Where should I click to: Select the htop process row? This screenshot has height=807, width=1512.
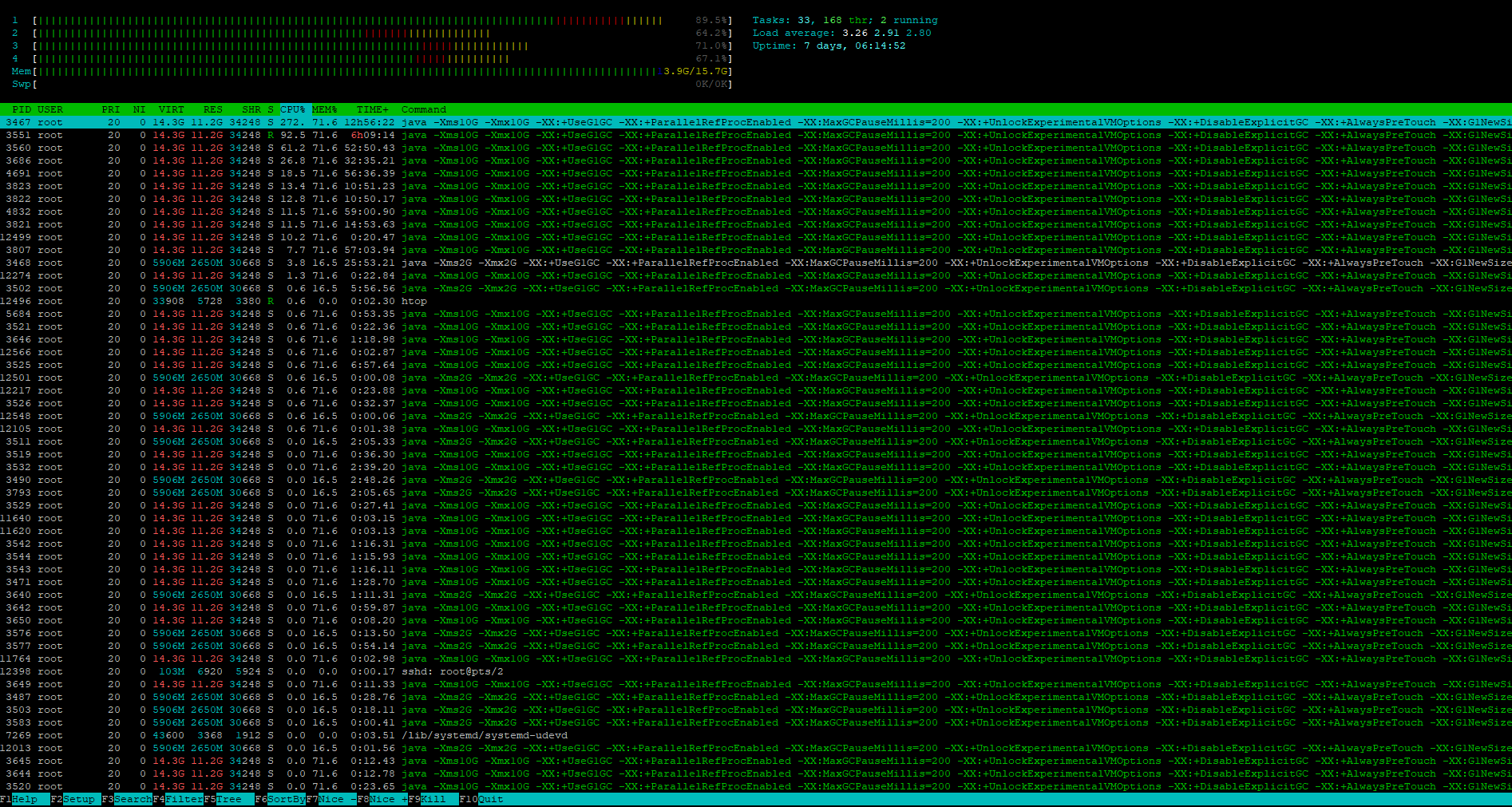point(414,301)
